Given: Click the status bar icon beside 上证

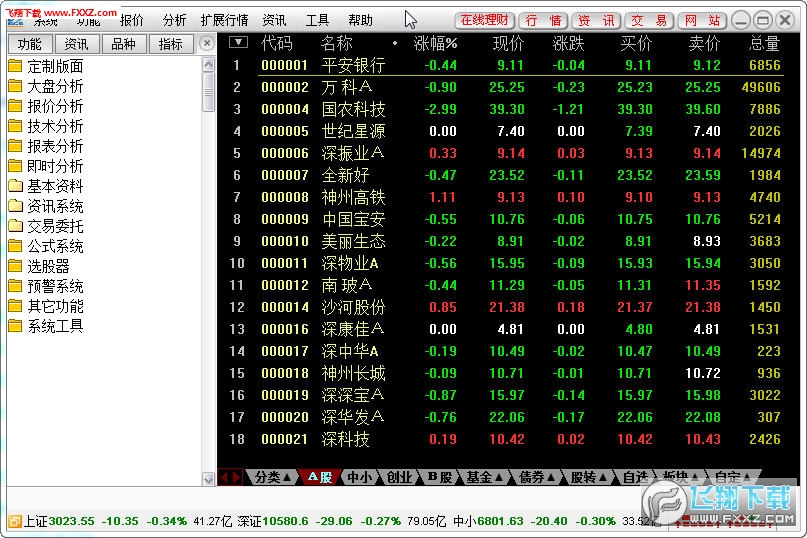Looking at the screenshot, I should click(14, 521).
